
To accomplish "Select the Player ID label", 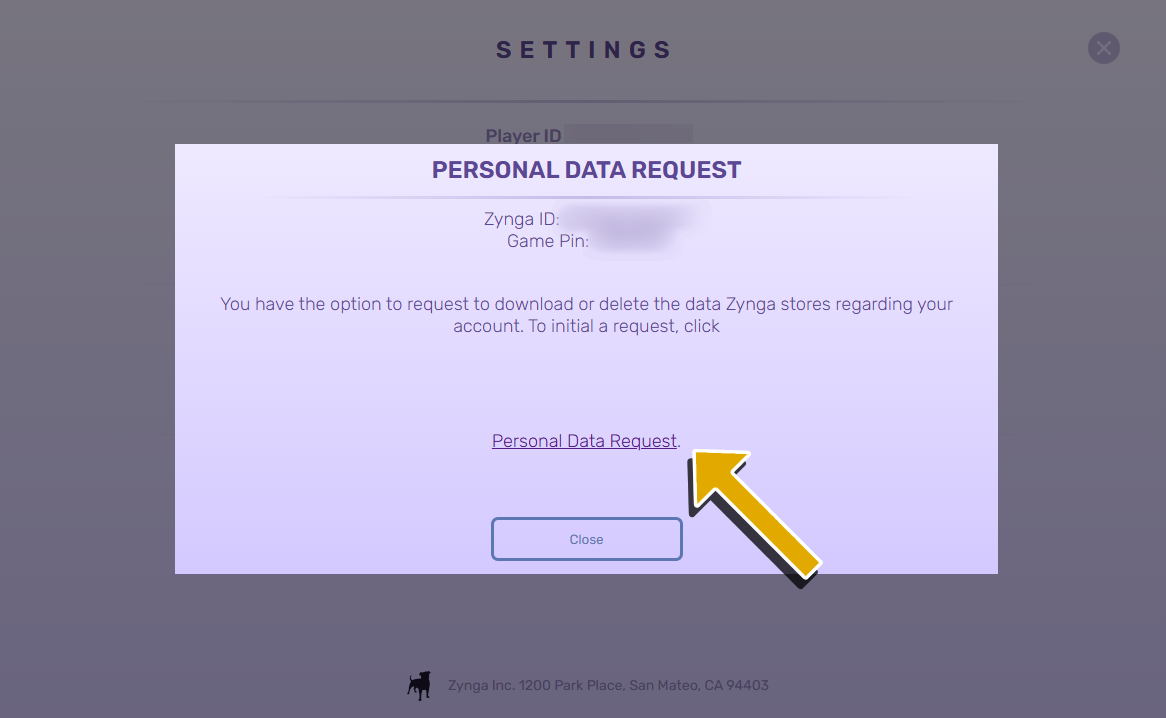I will tap(523, 136).
